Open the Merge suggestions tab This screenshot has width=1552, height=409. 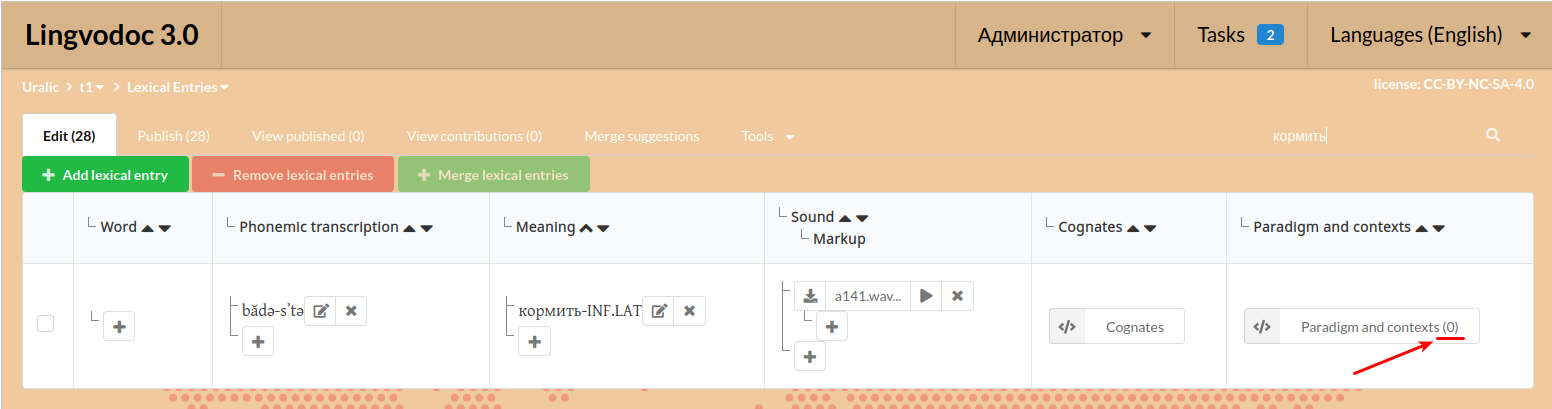(642, 136)
